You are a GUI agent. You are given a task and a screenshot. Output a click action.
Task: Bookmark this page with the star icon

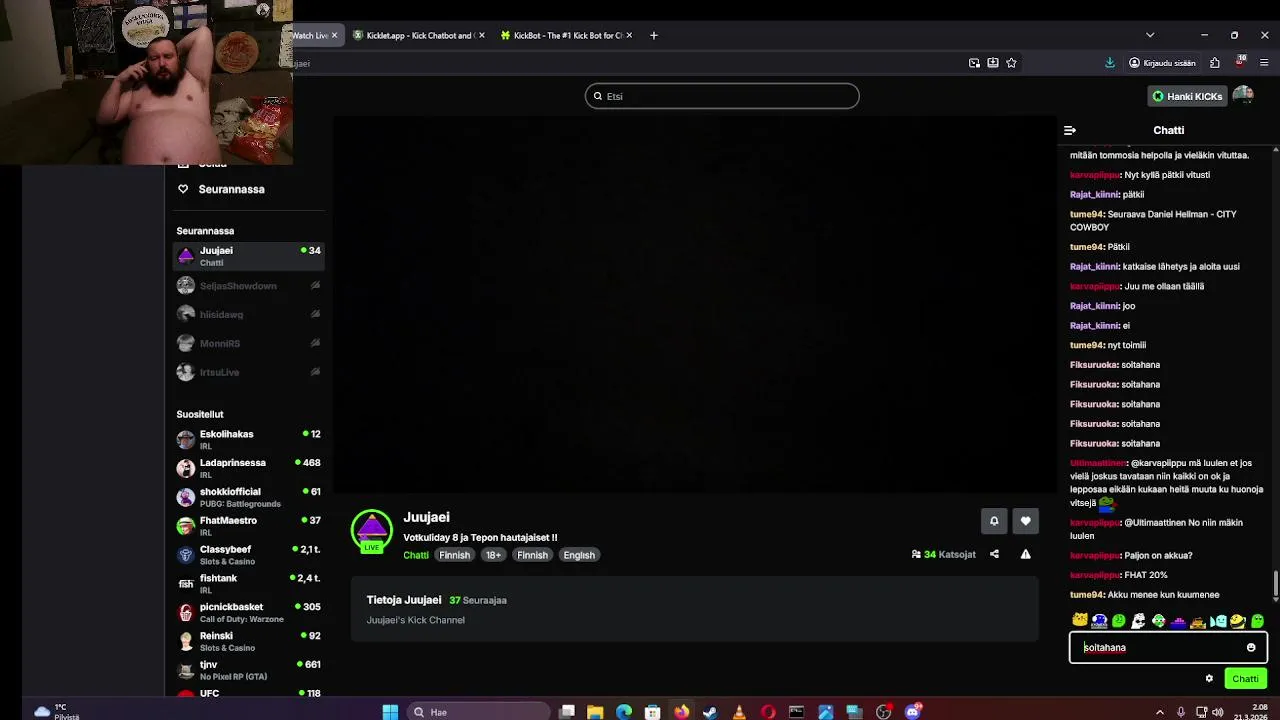tap(1011, 62)
